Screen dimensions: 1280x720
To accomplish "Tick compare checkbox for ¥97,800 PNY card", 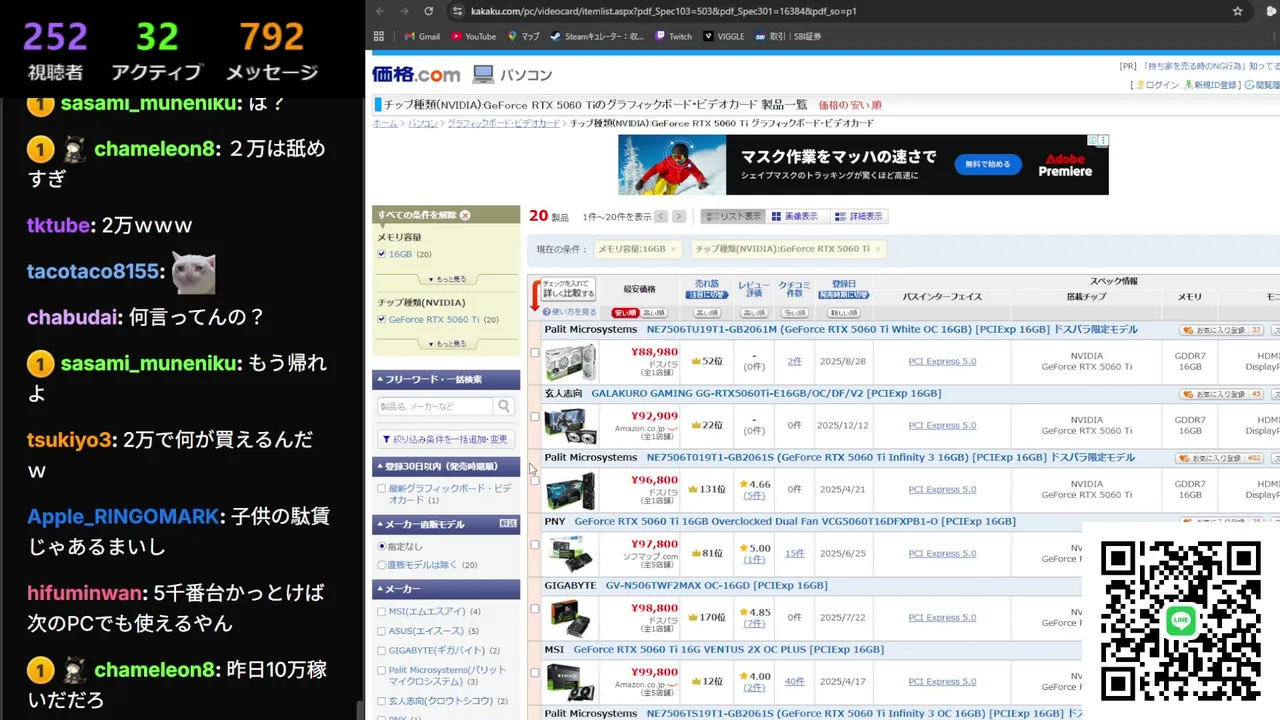I will [535, 544].
